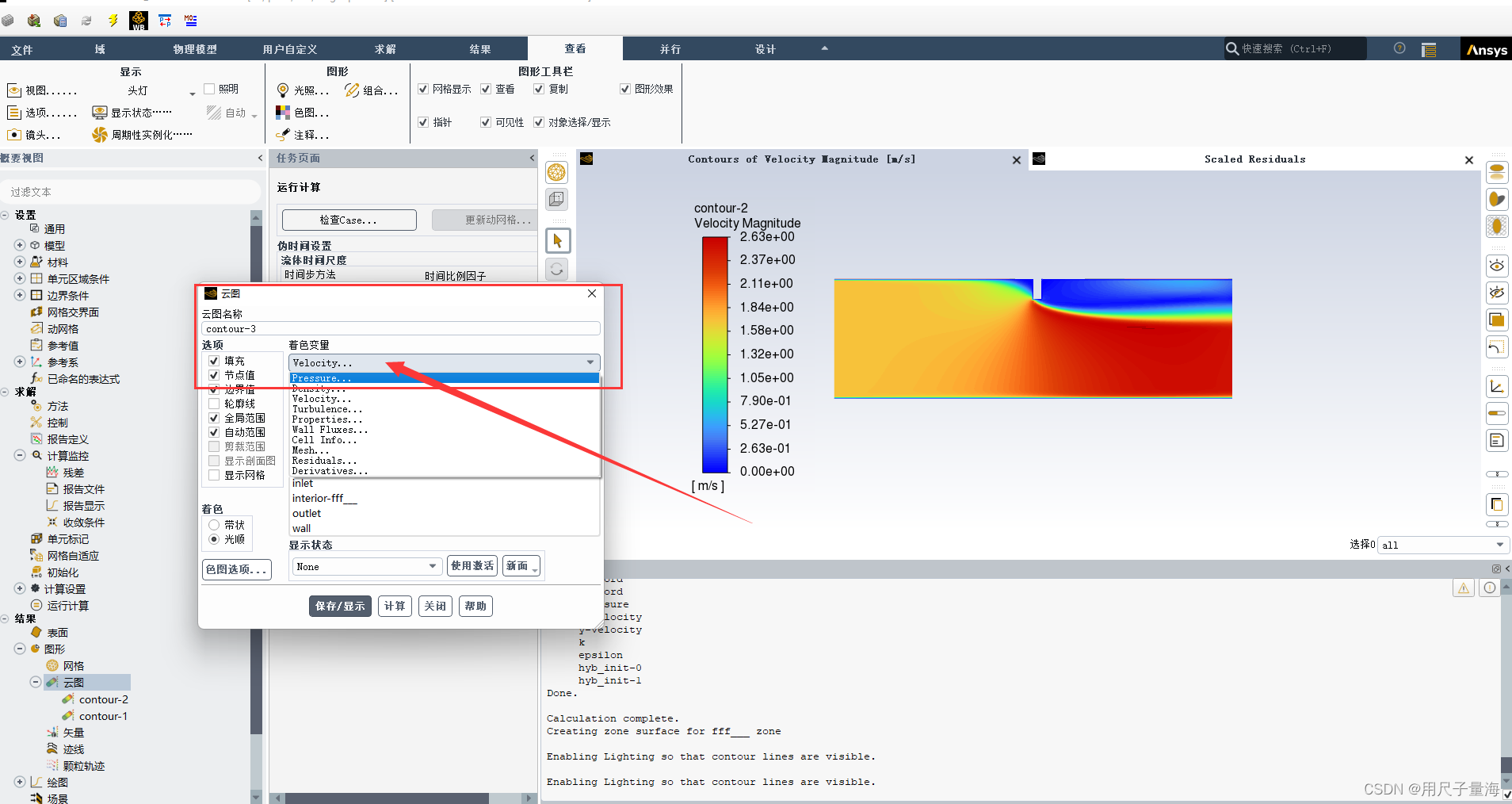This screenshot has width=1512, height=804.
Task: Click the yellow lightning bolt toolbar icon
Action: pyautogui.click(x=113, y=21)
